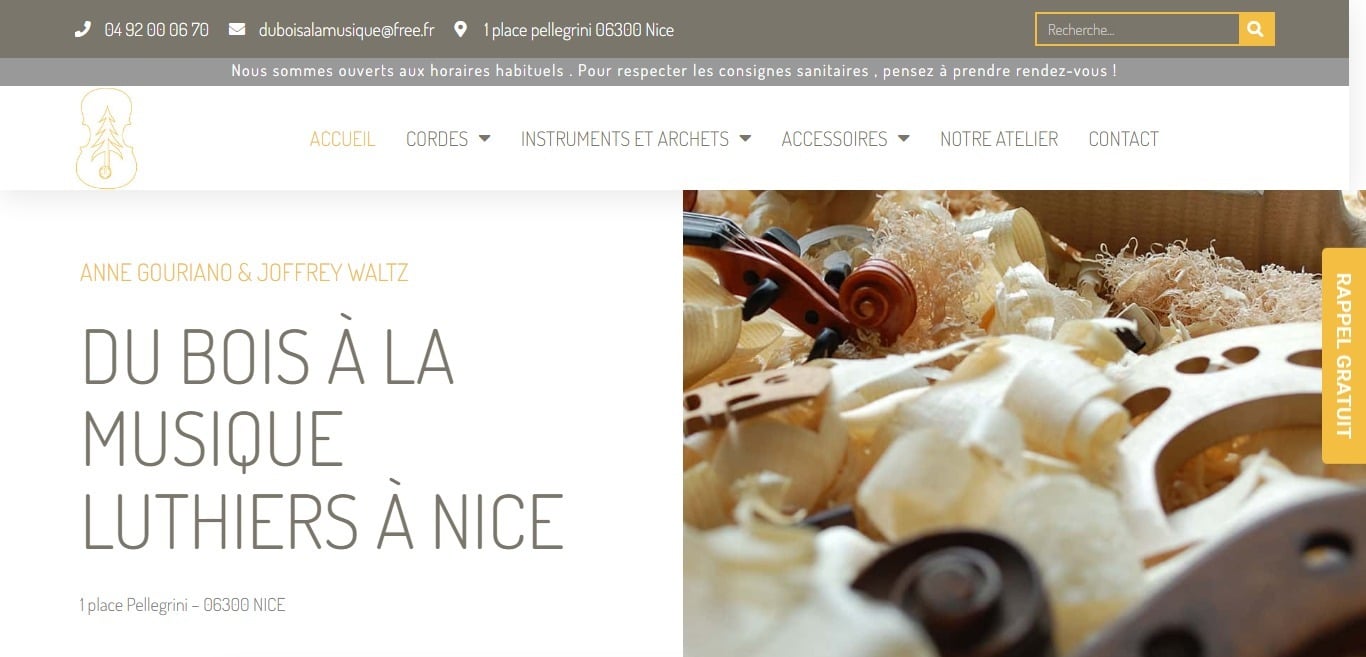The height and width of the screenshot is (657, 1366).
Task: Click the Rappel Gratuit side button
Action: click(1344, 356)
